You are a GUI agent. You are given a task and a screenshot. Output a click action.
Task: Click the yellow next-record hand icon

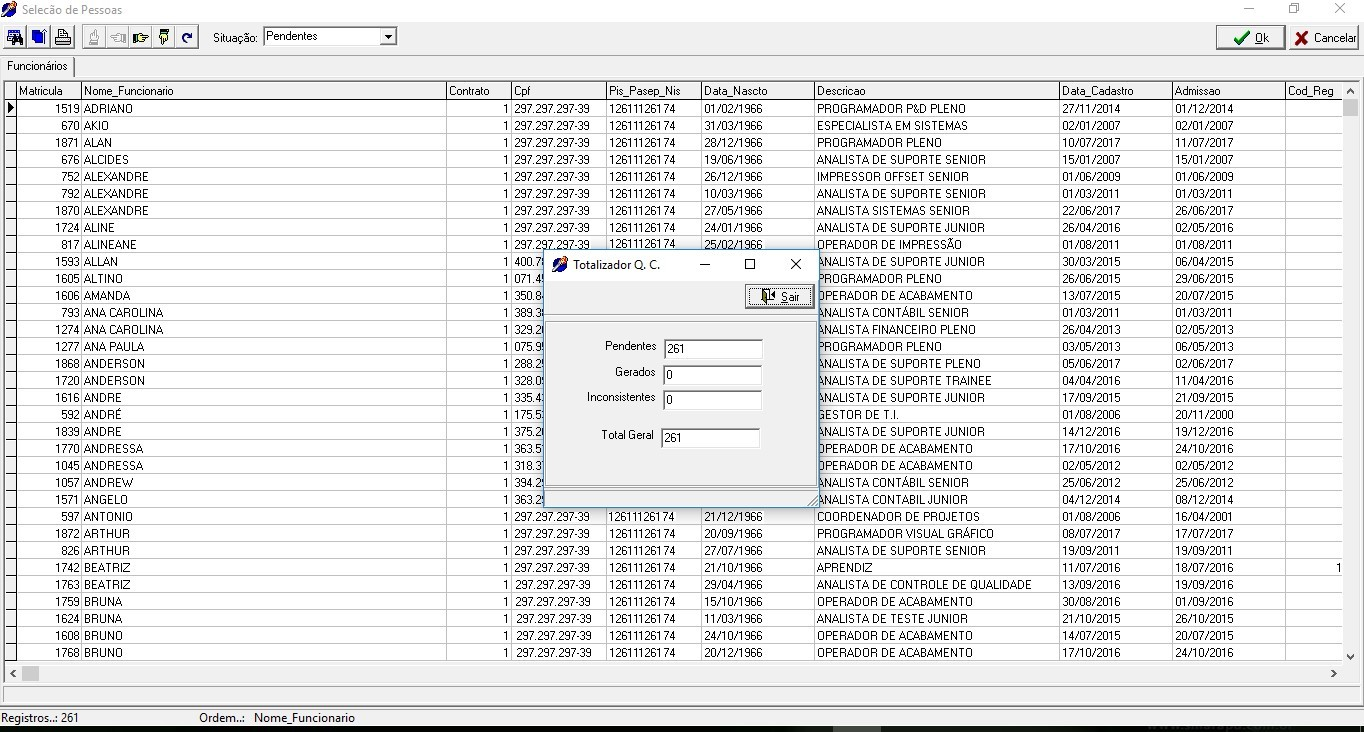[141, 37]
